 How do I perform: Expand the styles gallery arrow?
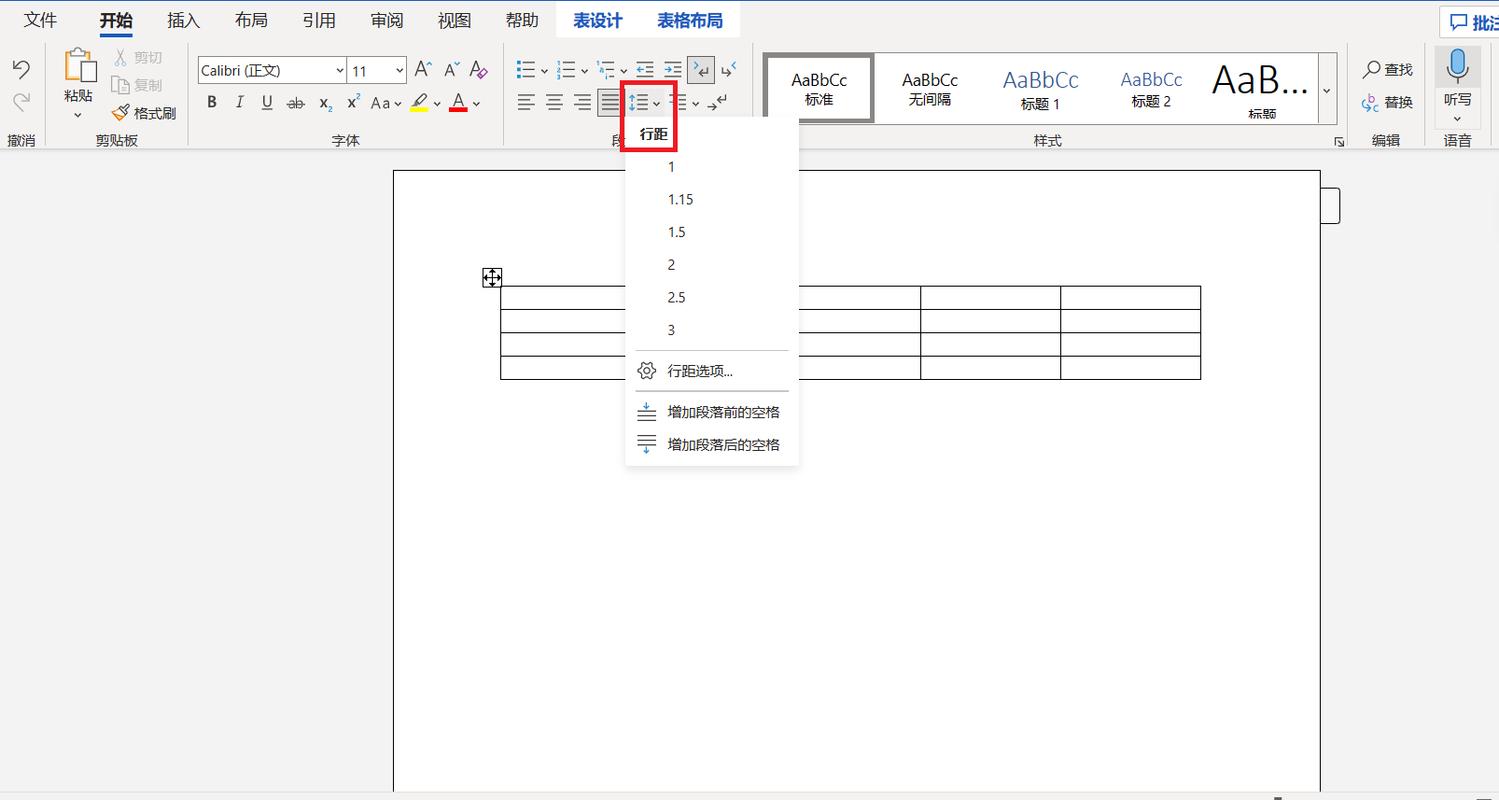(1326, 89)
